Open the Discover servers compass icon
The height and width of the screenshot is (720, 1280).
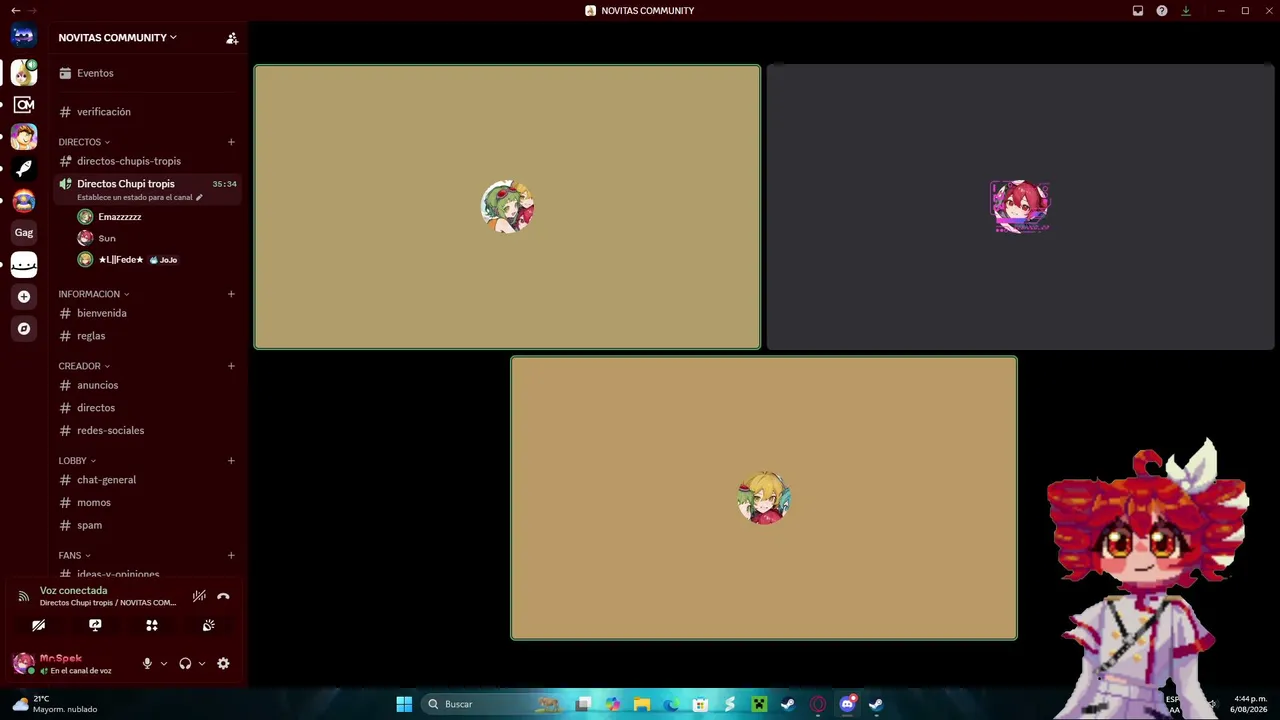pos(24,328)
